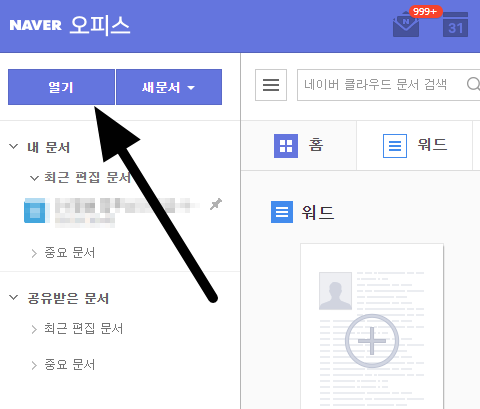480x409 pixels.
Task: Select the 내 문서 label
Action: pyautogui.click(x=49, y=147)
